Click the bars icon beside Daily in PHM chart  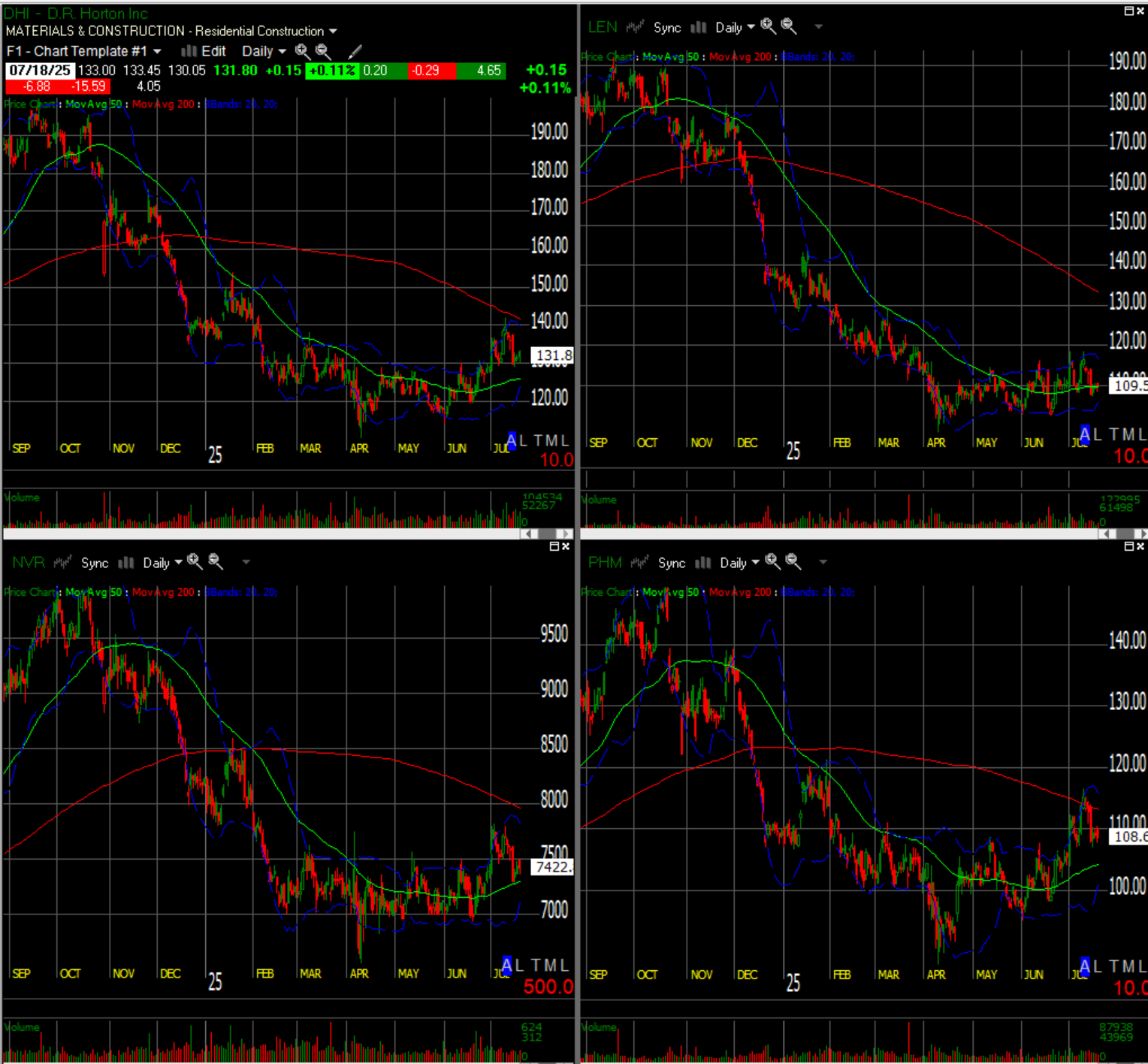[703, 562]
